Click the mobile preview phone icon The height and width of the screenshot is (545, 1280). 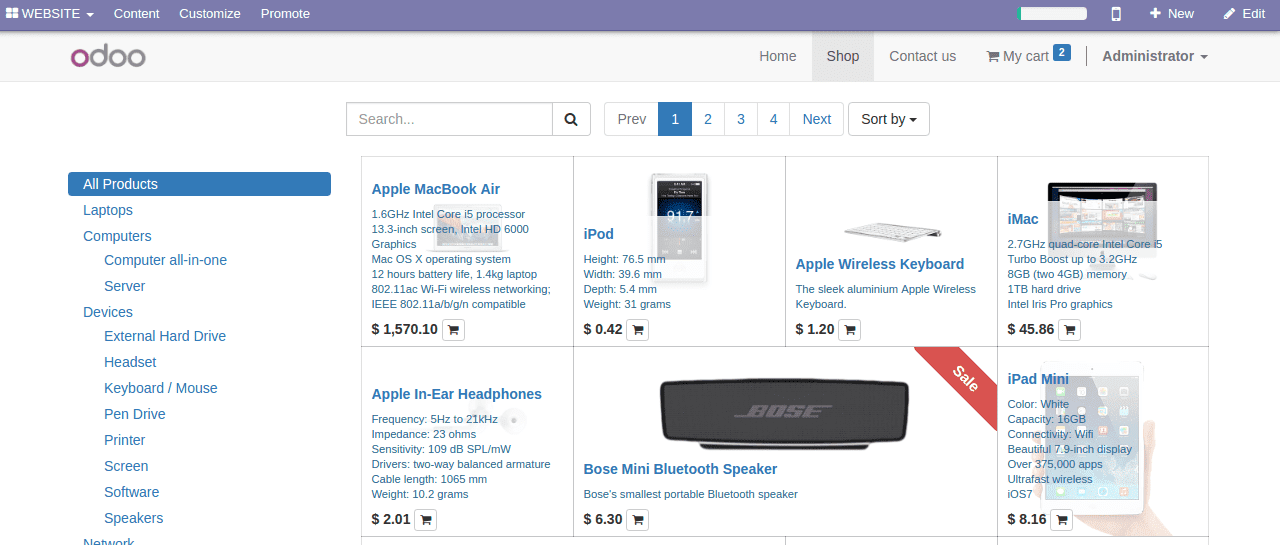[1116, 14]
